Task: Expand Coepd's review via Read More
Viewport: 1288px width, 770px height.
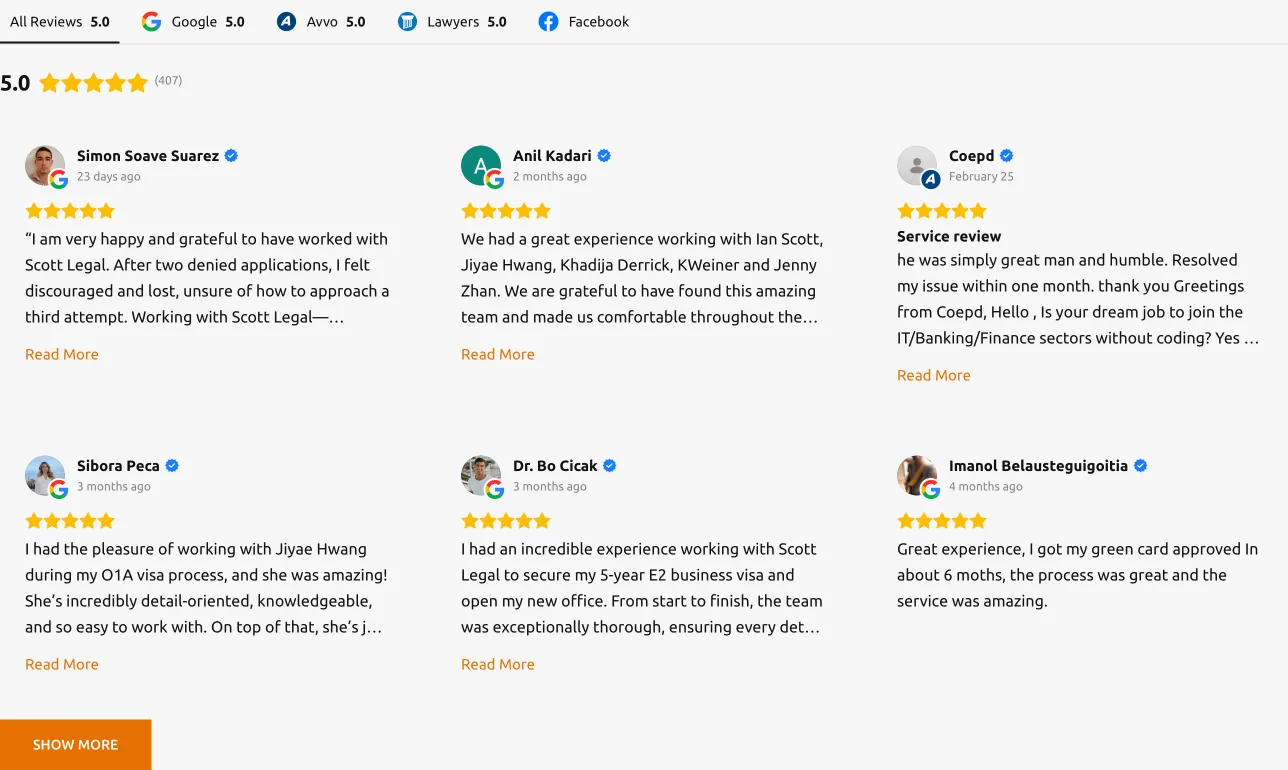Action: 934,375
